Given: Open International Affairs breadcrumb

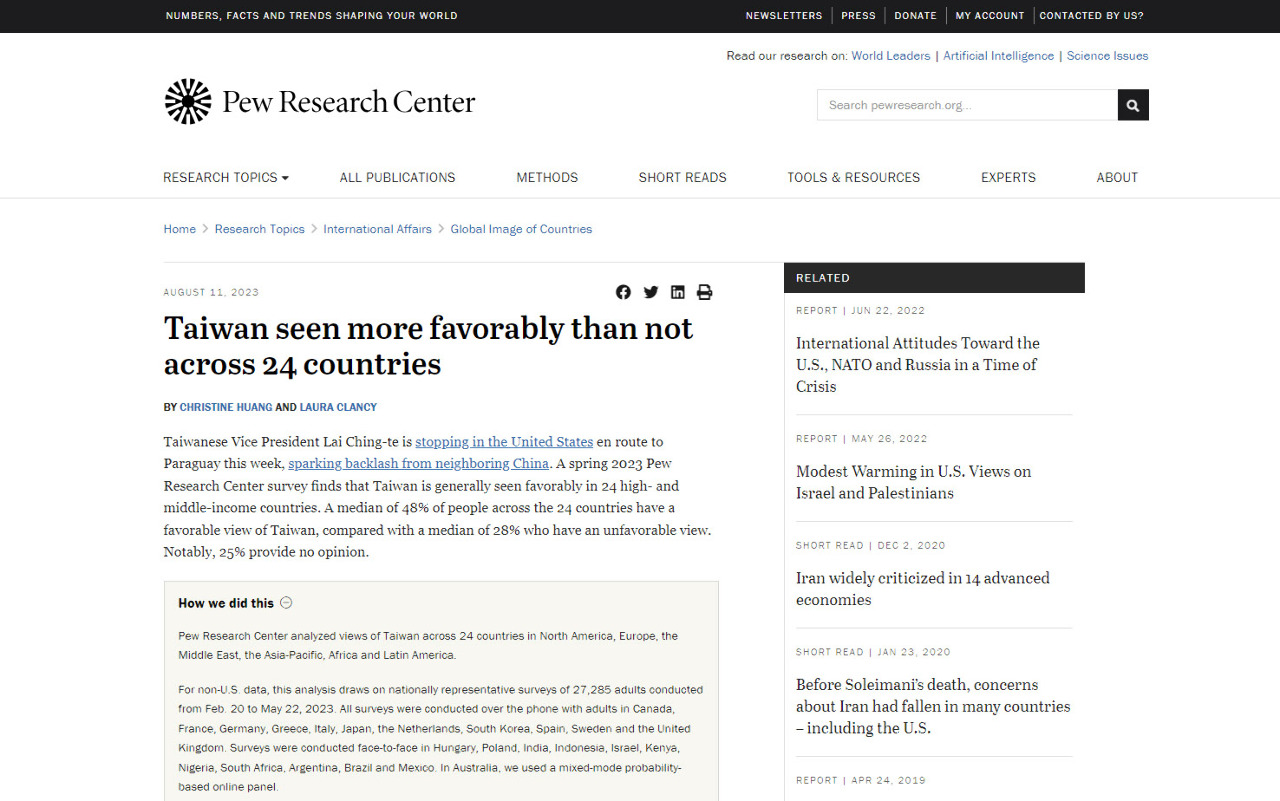Looking at the screenshot, I should click(377, 229).
